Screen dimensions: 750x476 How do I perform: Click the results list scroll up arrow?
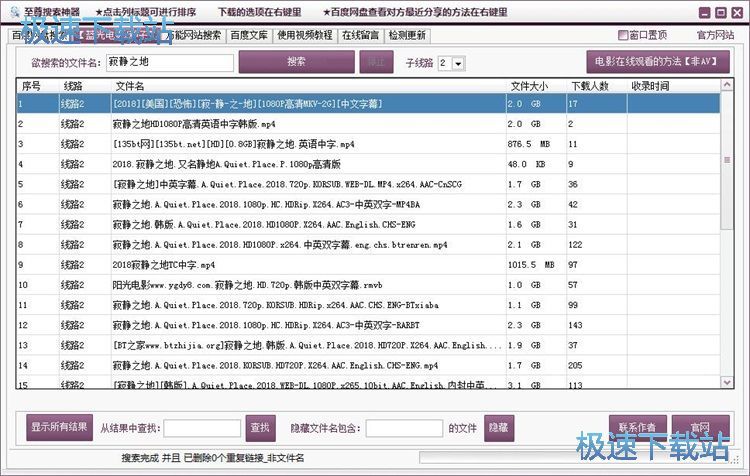[727, 85]
